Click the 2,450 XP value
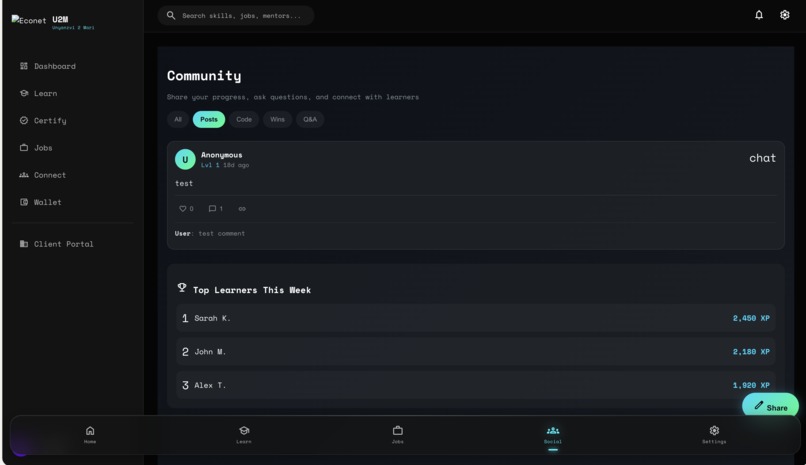 click(x=751, y=318)
